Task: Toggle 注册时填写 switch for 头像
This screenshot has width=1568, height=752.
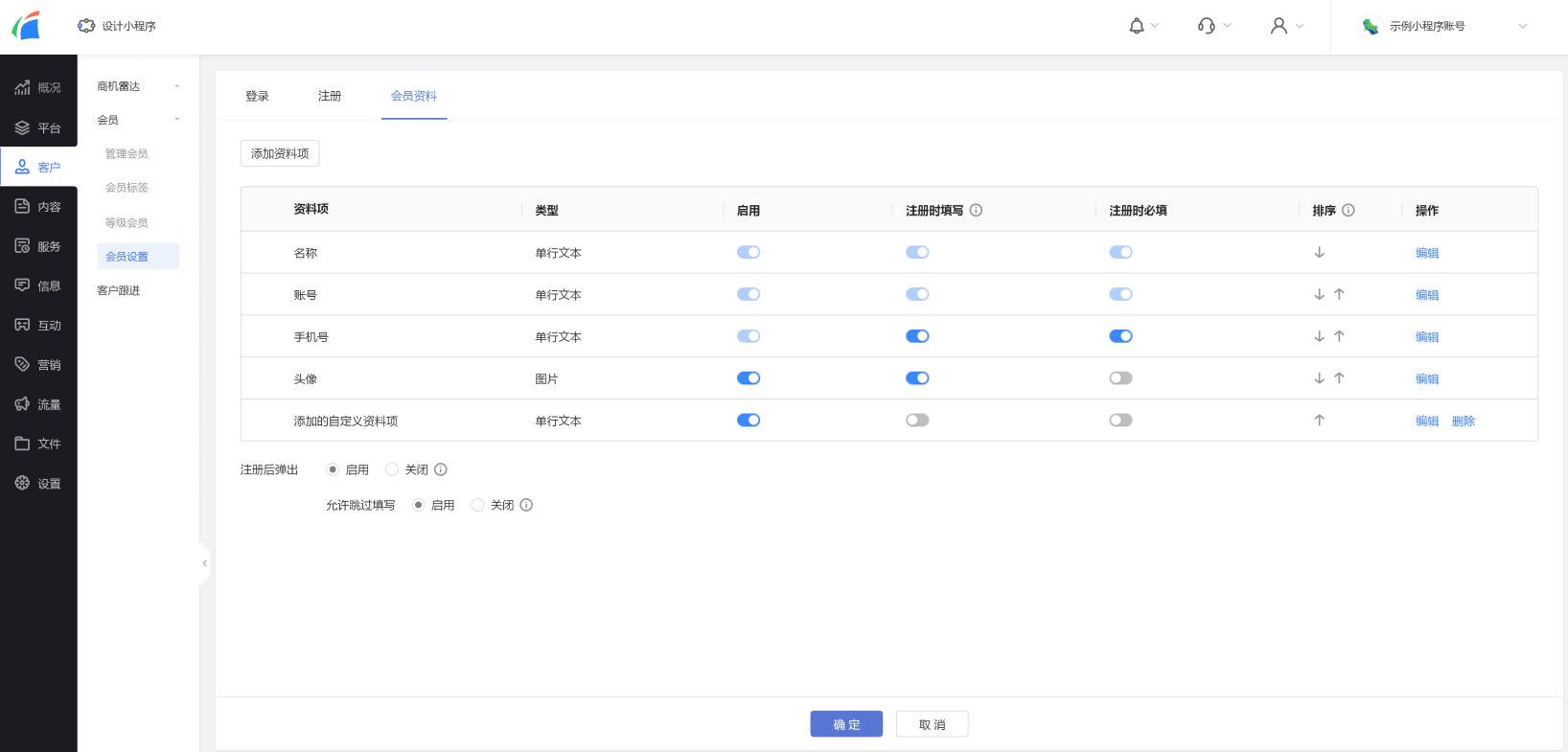Action: tap(917, 378)
